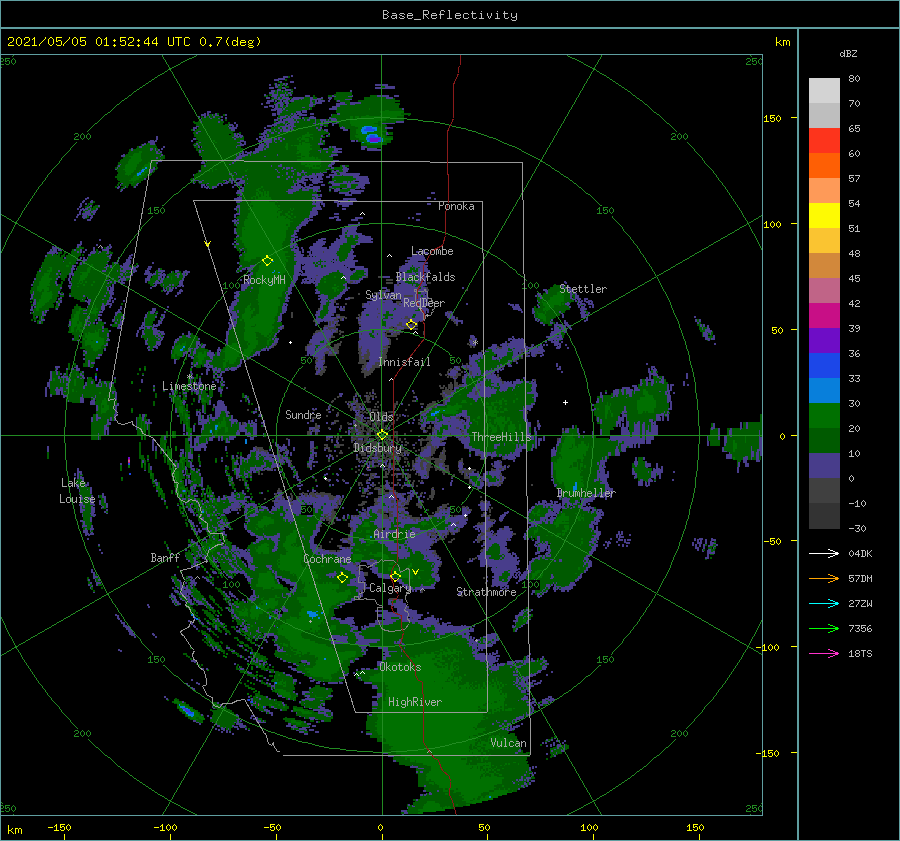Click the Banff label

165,558
